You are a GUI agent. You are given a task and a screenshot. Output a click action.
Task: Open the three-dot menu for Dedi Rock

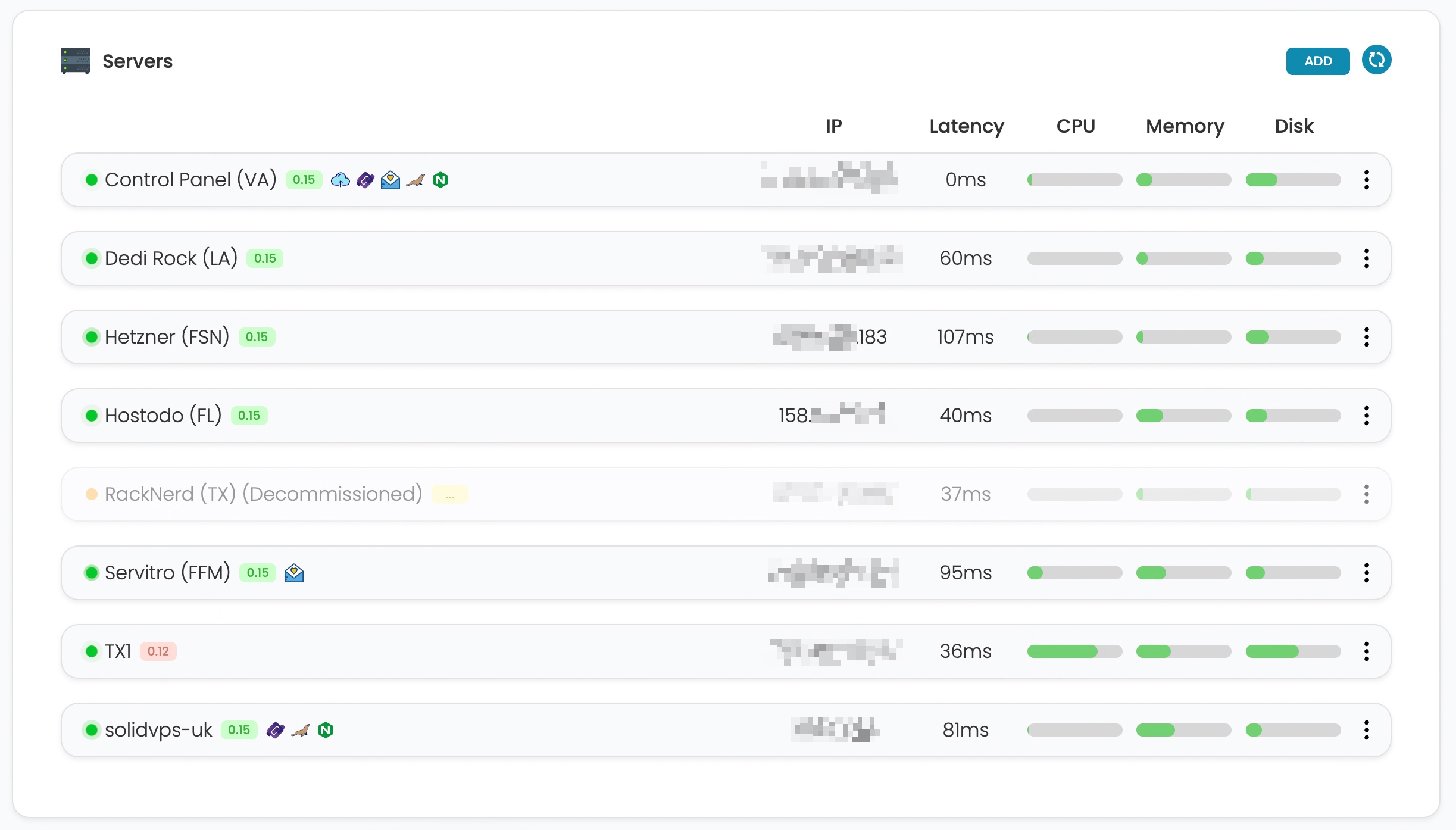tap(1367, 258)
